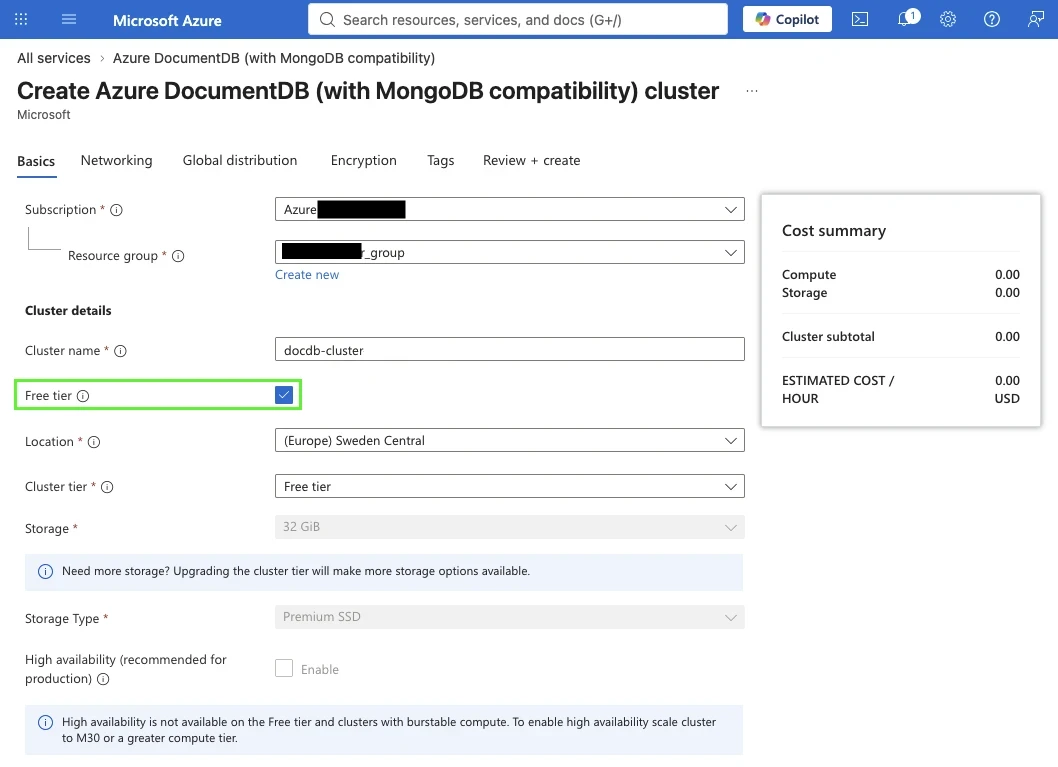Show Location info icon

pyautogui.click(x=94, y=442)
